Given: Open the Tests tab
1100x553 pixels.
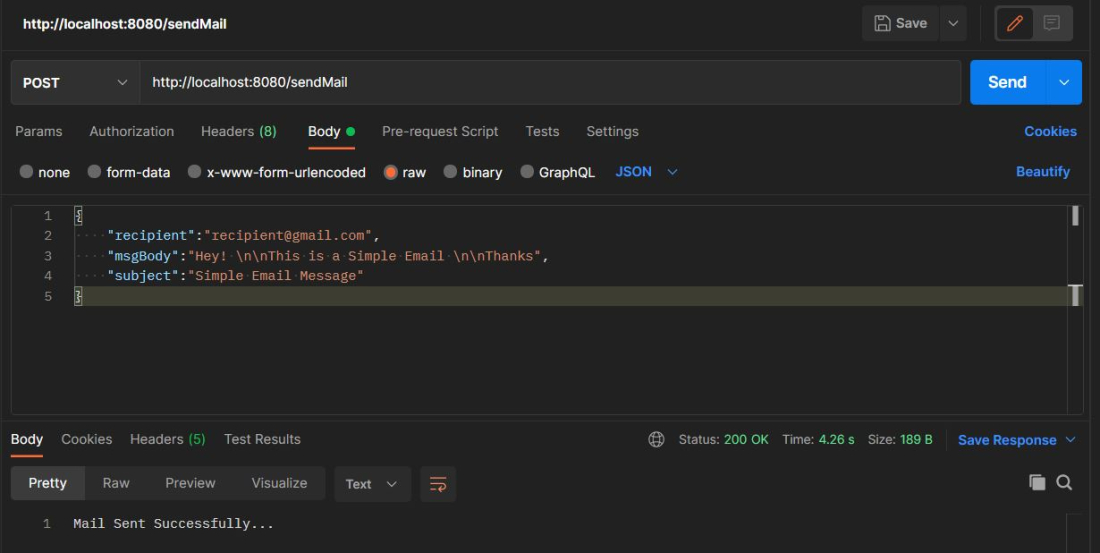Looking at the screenshot, I should tap(542, 131).
